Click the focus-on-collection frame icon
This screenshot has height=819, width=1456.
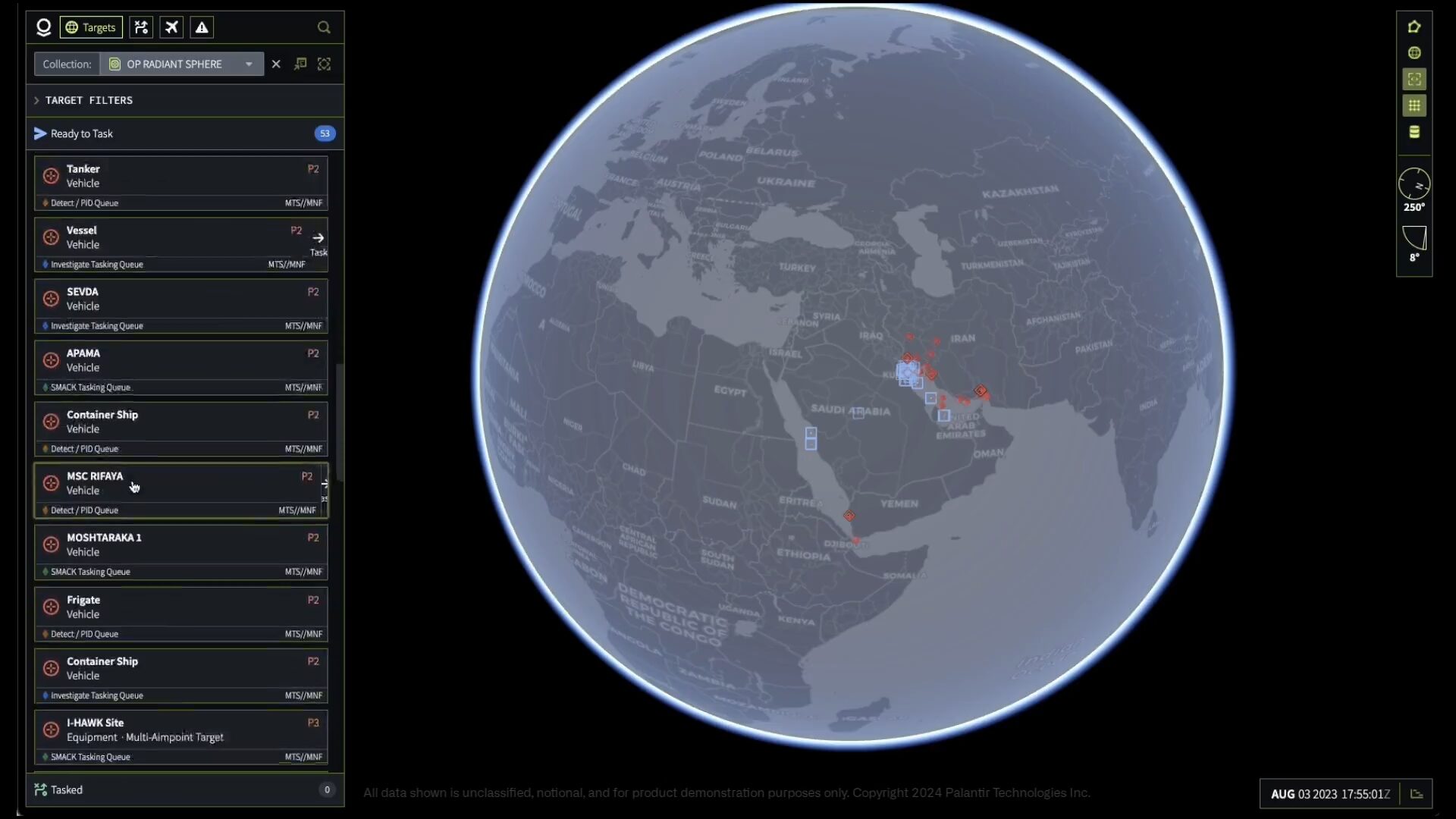[324, 64]
